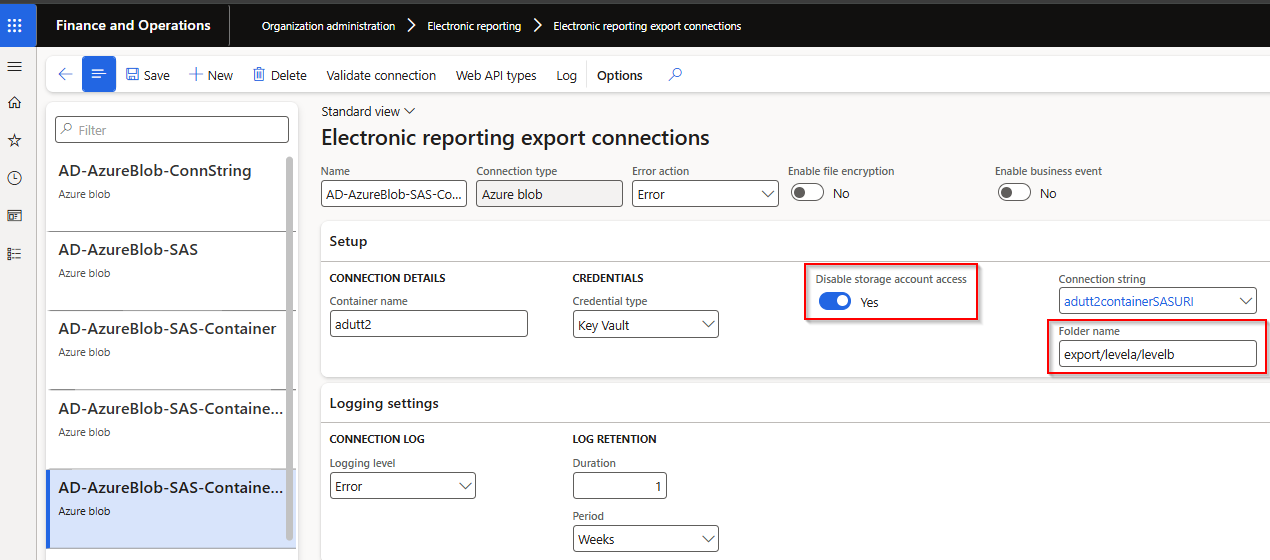Click Validate connection button
Viewport: 1270px width, 560px height.
pos(381,76)
